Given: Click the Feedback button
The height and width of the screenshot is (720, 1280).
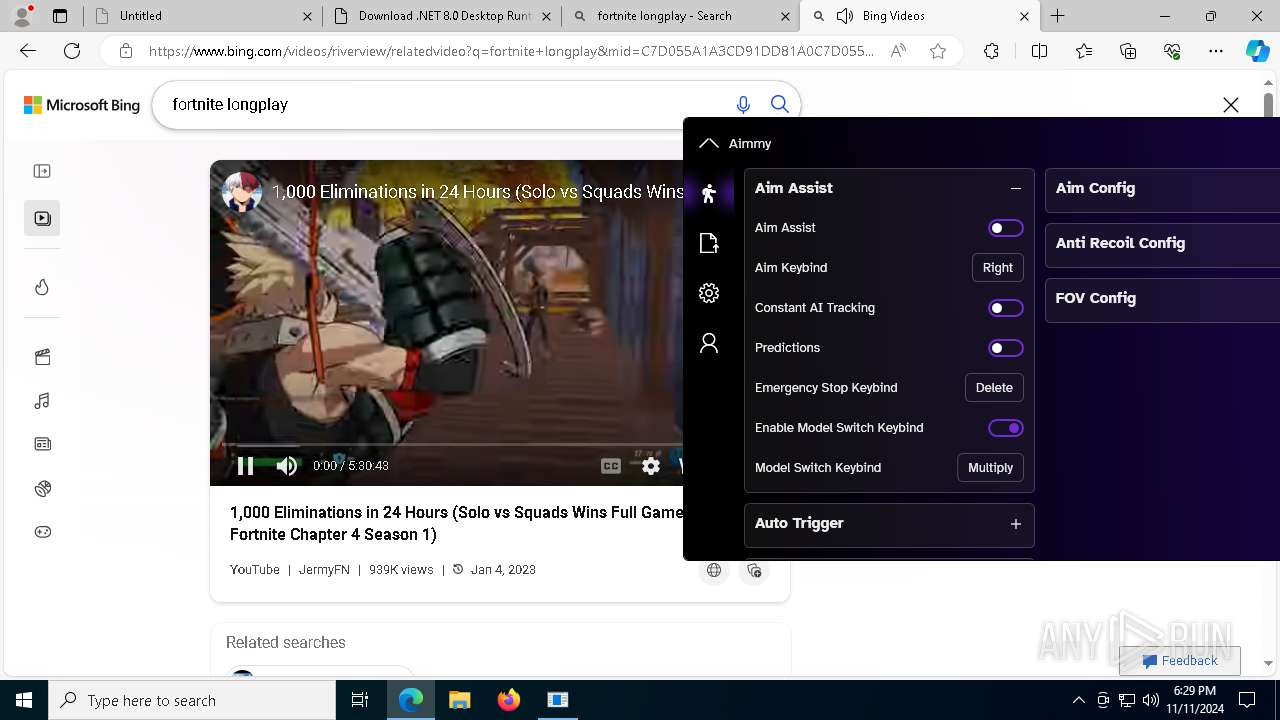Looking at the screenshot, I should click(x=1180, y=661).
